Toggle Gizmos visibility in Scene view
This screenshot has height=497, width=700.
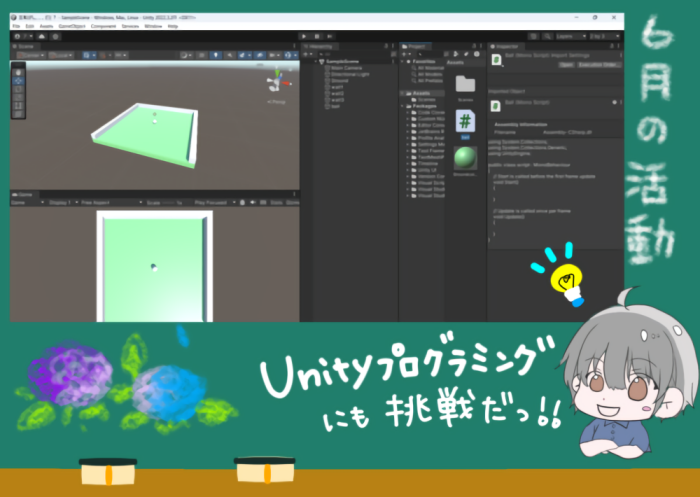(287, 55)
